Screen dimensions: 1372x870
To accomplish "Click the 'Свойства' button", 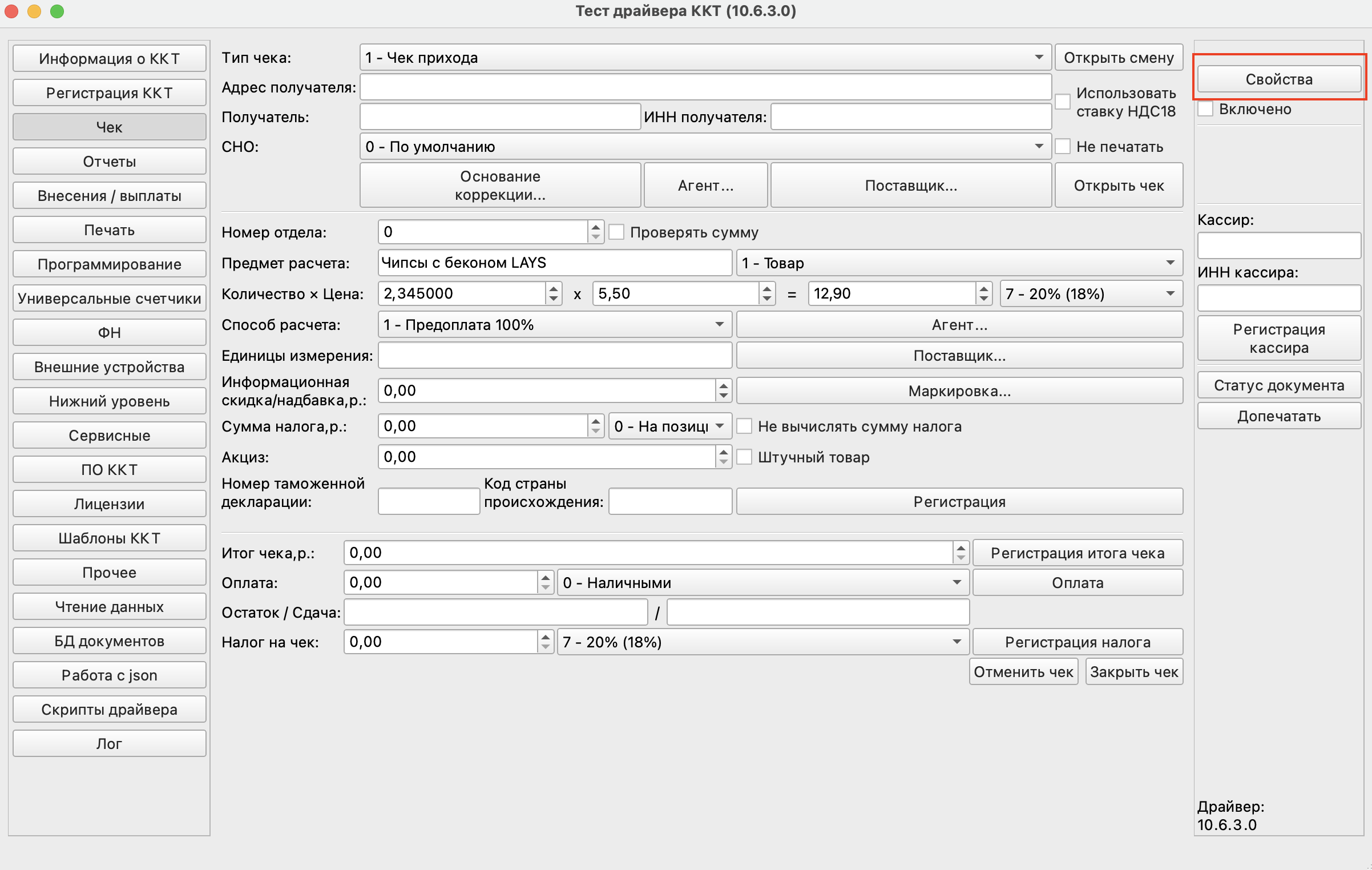I will (1278, 79).
